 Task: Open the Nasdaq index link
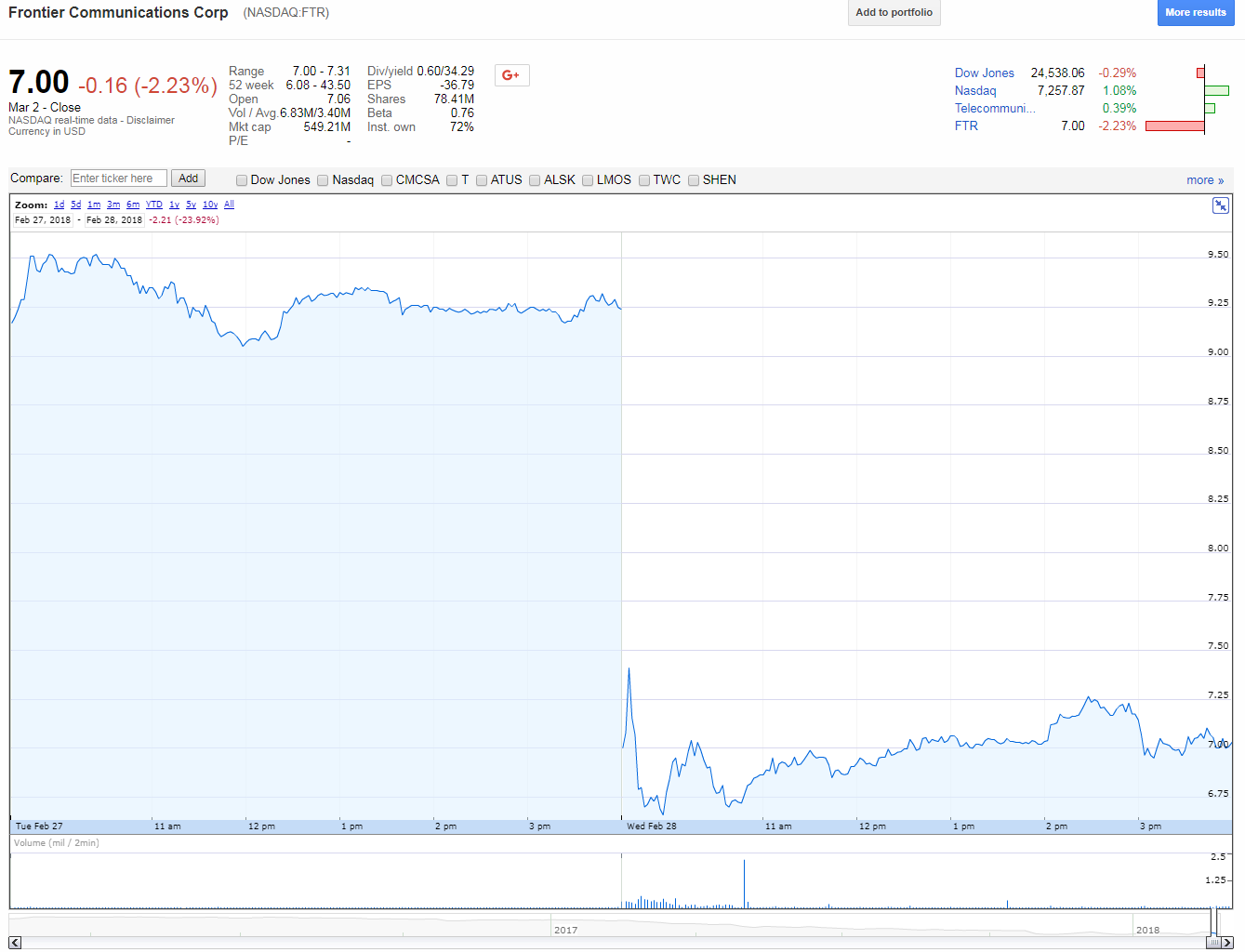(x=975, y=90)
